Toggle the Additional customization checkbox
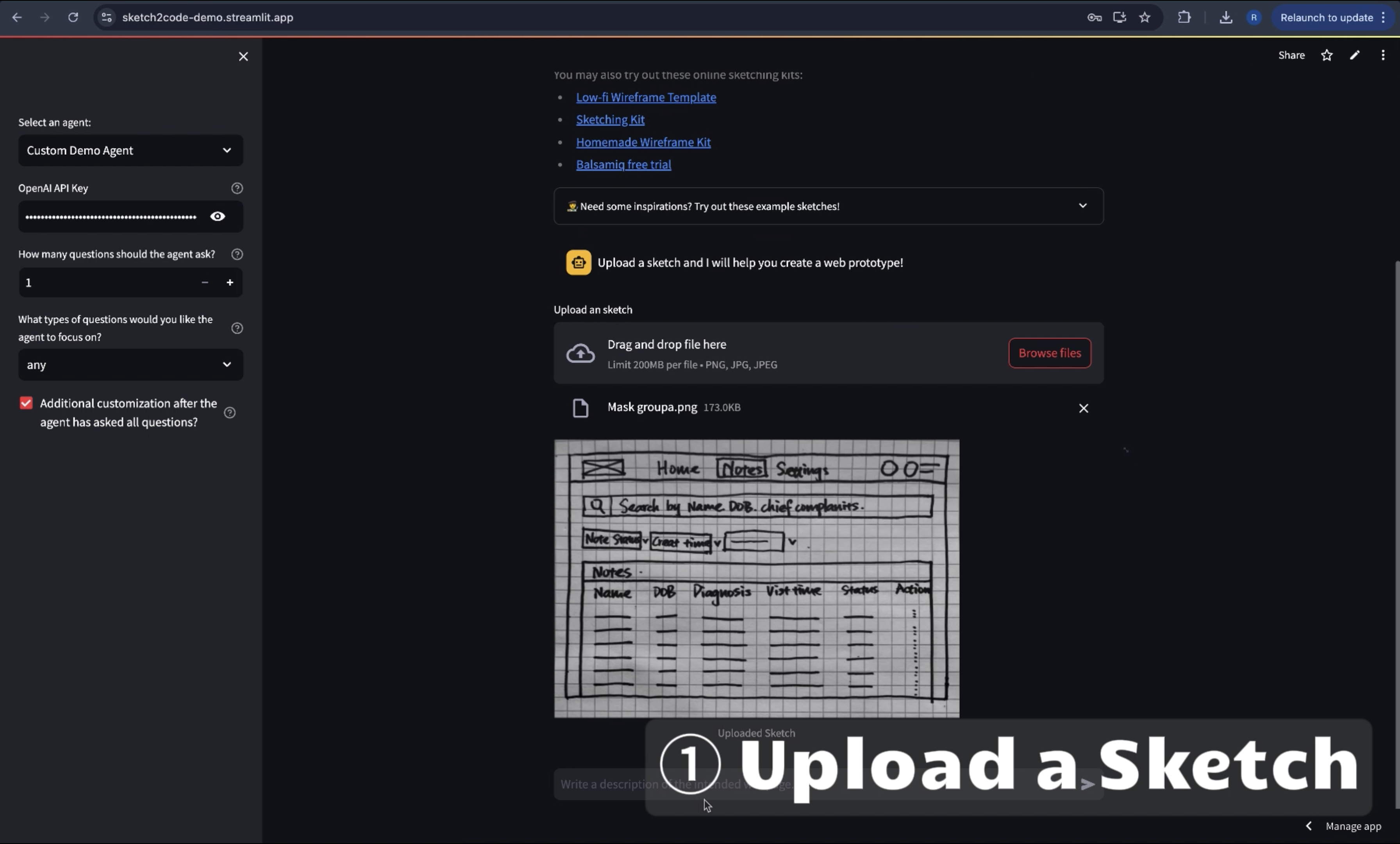 [25, 403]
